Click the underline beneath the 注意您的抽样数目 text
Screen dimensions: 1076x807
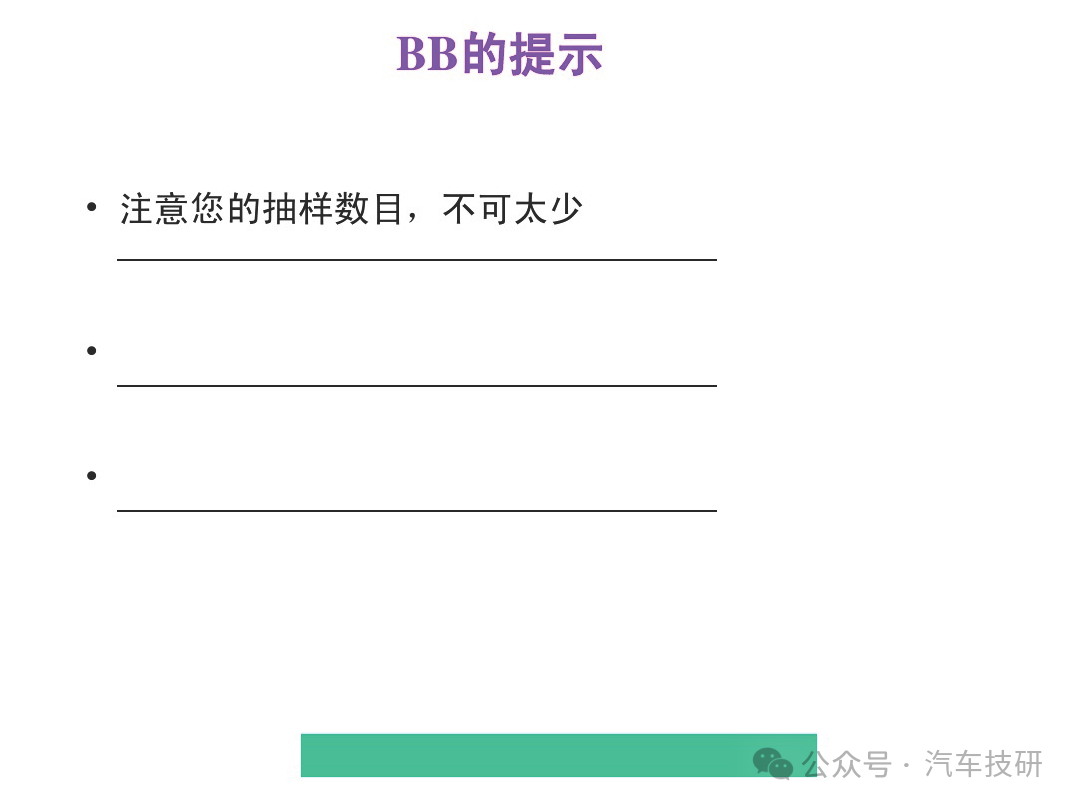(x=417, y=259)
